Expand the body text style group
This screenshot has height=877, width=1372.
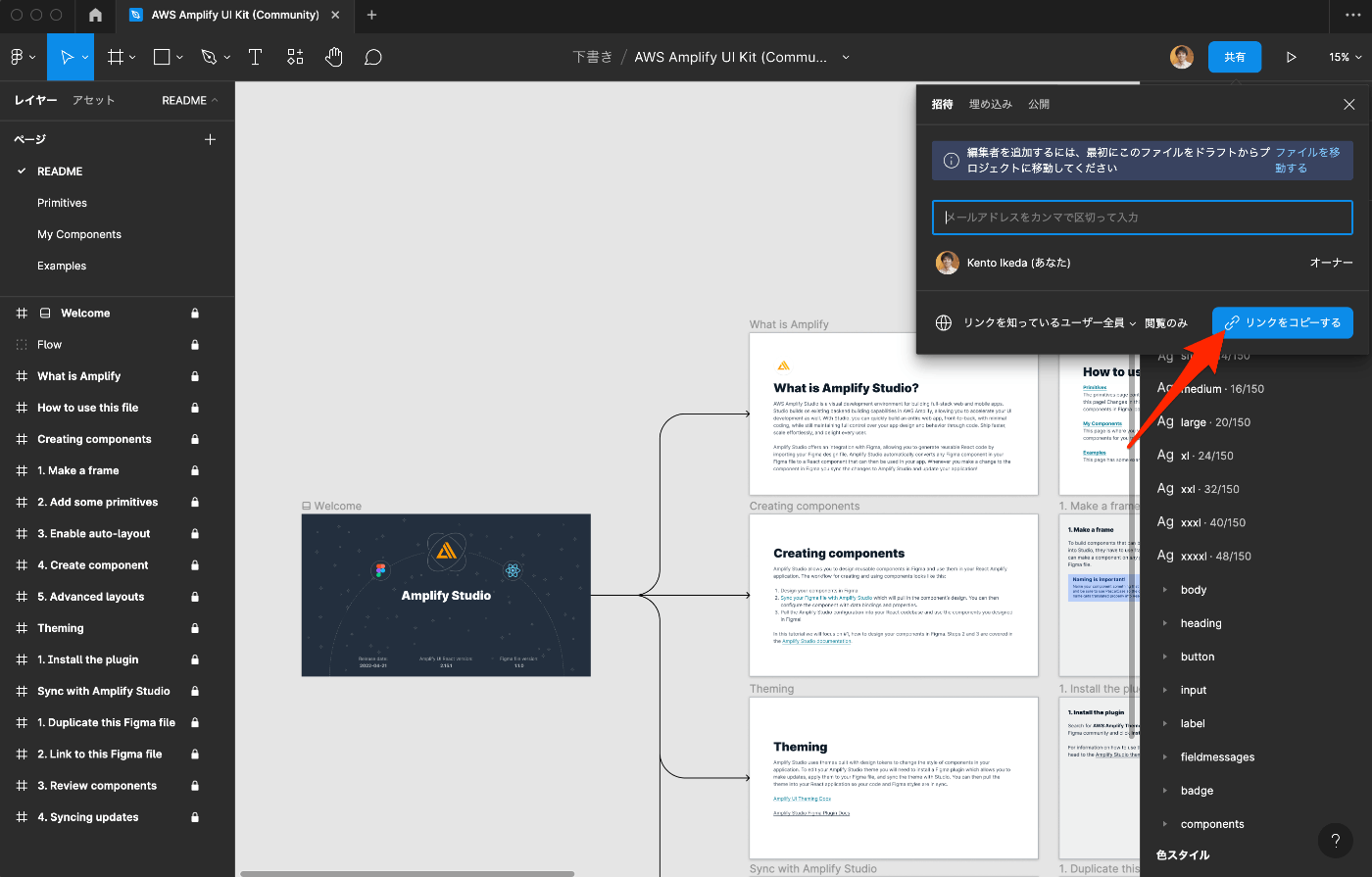pos(1164,590)
